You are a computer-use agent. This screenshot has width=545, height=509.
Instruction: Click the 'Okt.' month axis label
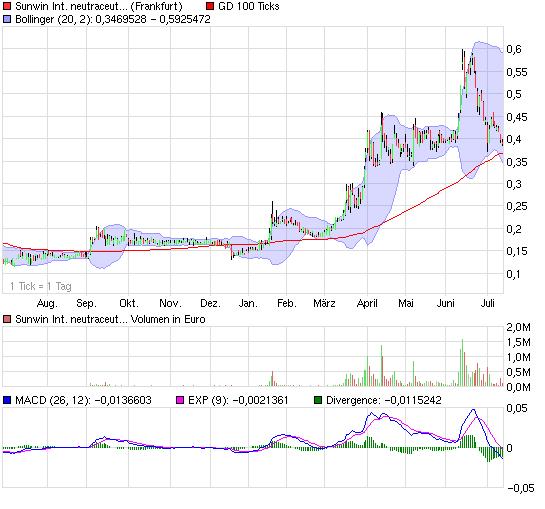129,303
